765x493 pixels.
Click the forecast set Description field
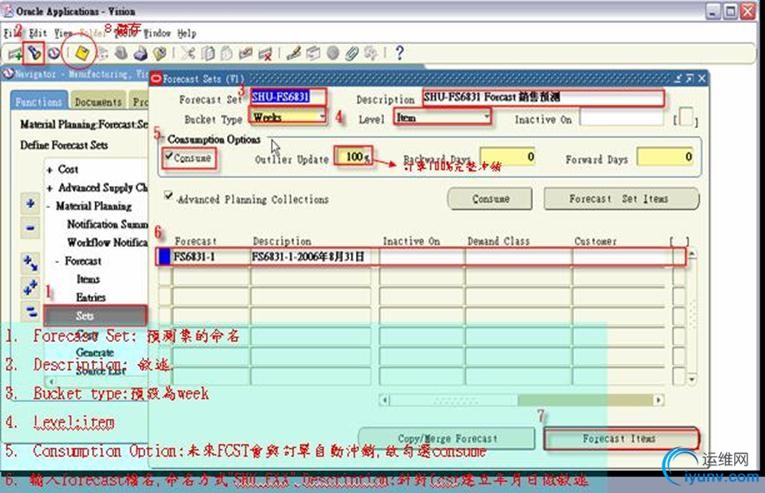(543, 97)
